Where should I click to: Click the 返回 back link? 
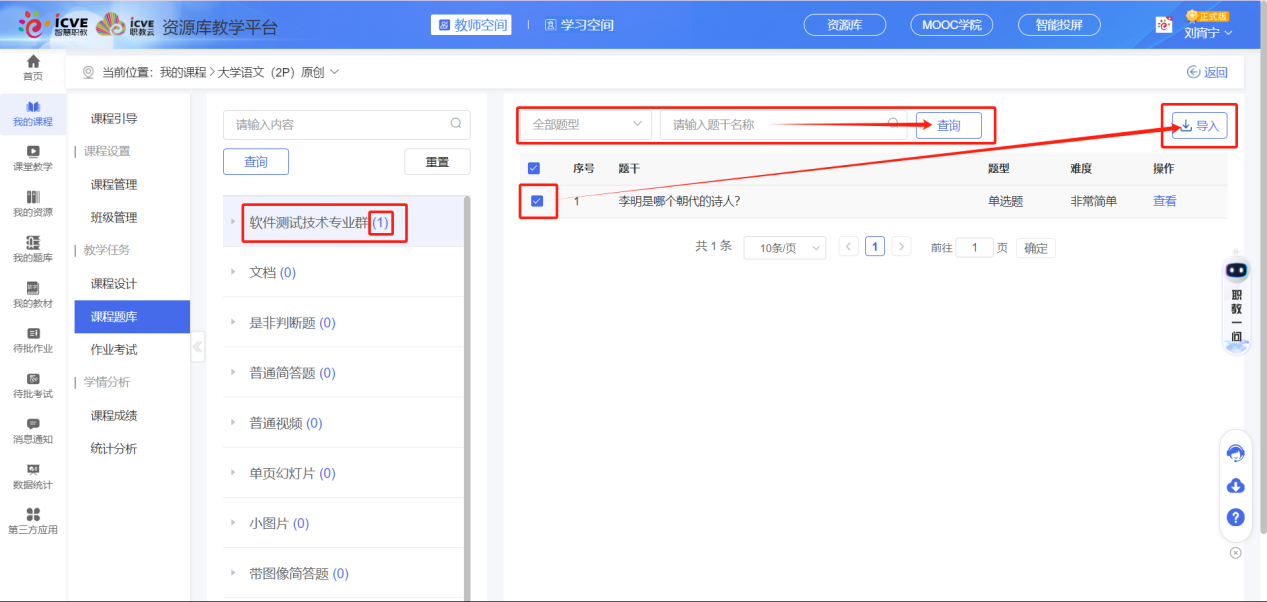[1207, 72]
